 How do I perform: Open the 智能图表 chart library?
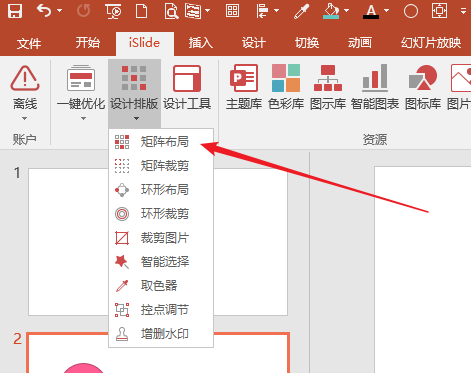coord(375,88)
